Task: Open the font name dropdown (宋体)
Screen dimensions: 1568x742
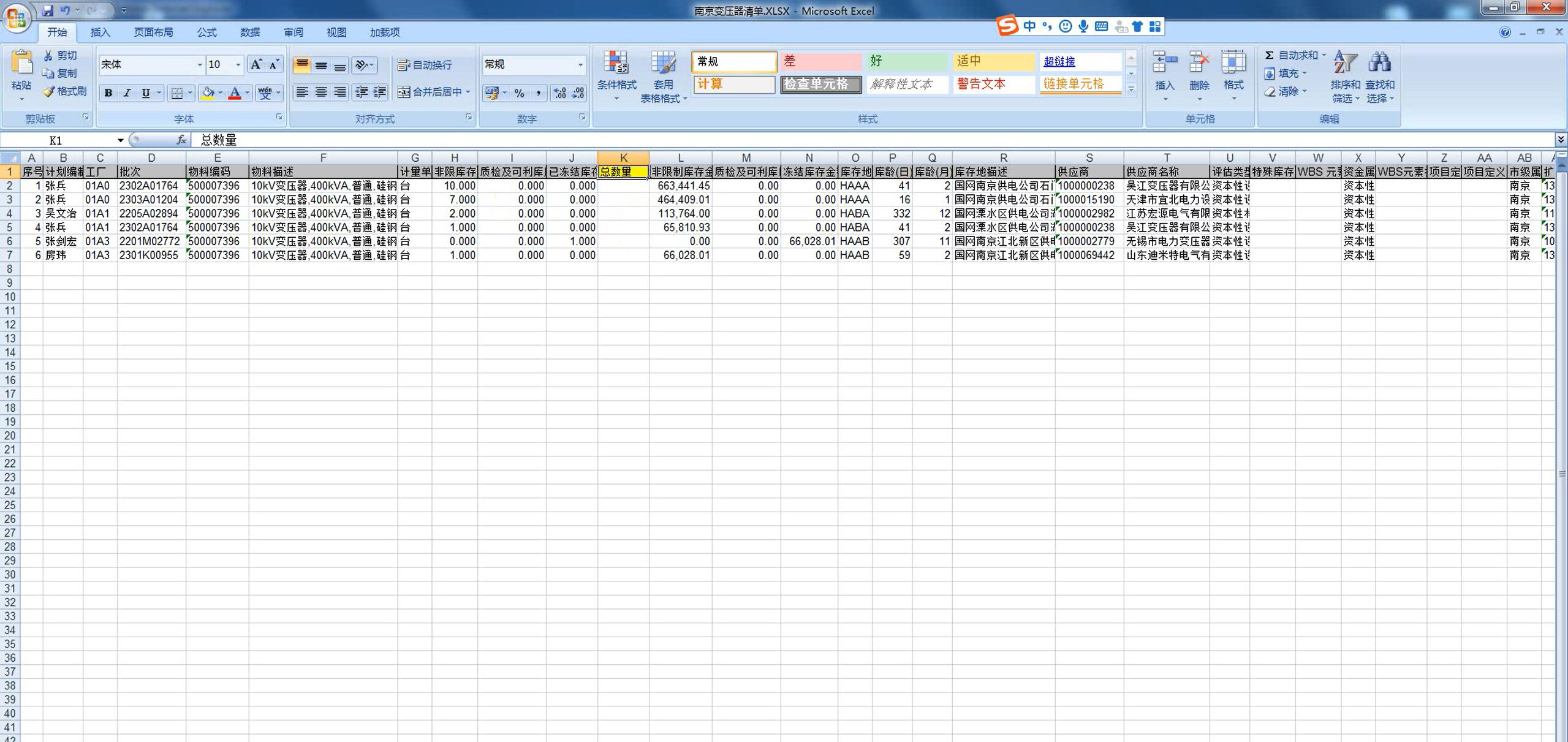Action: tap(199, 65)
